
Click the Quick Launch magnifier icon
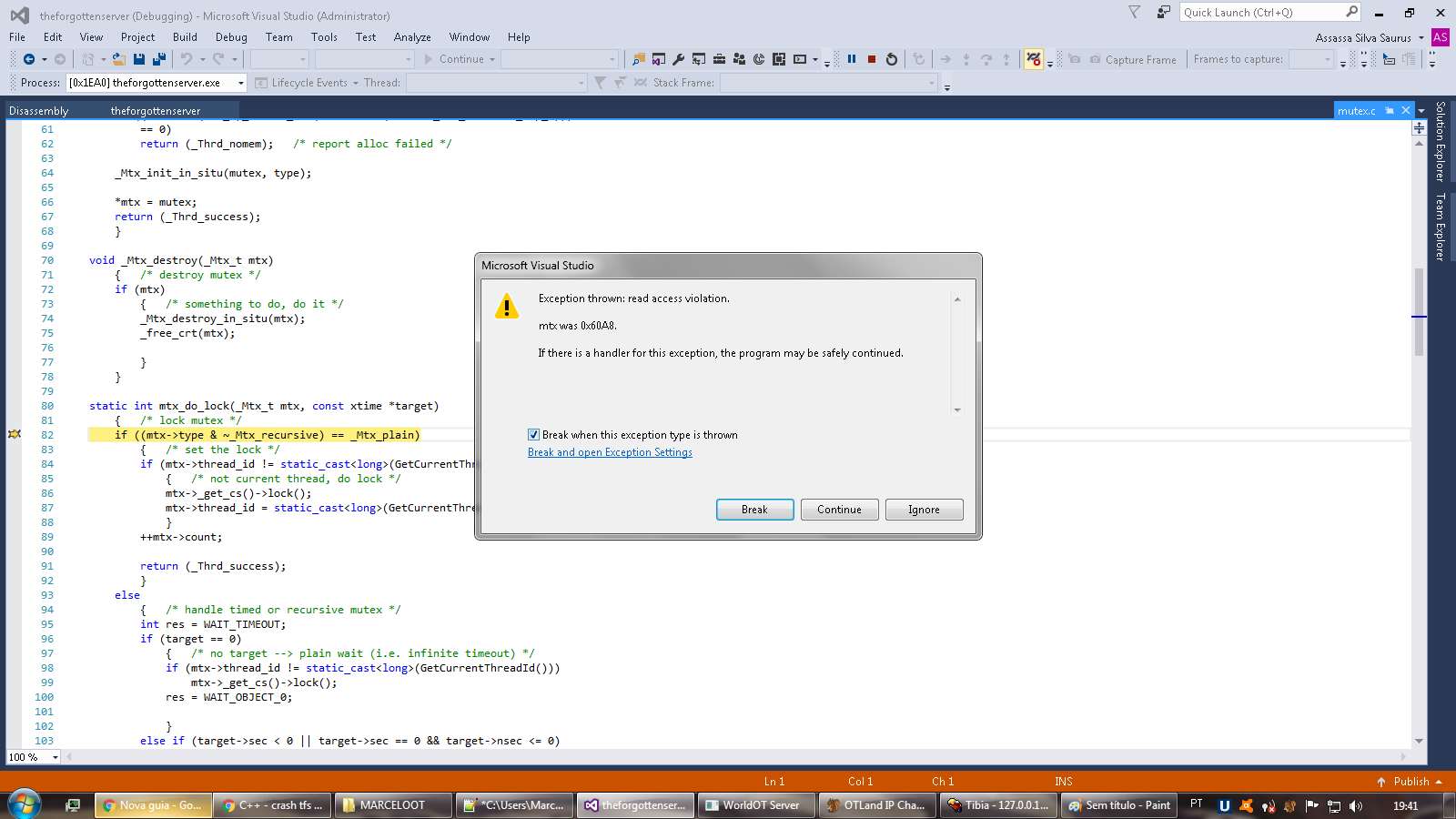[x=1351, y=12]
